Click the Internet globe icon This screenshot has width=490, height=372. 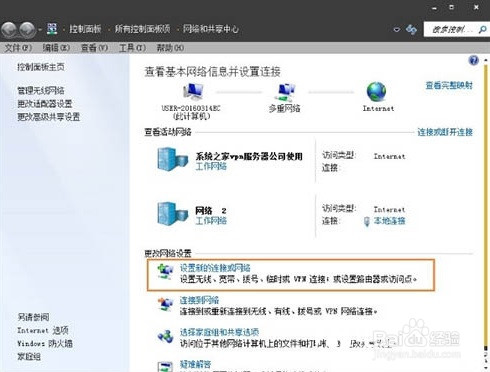coord(377,92)
